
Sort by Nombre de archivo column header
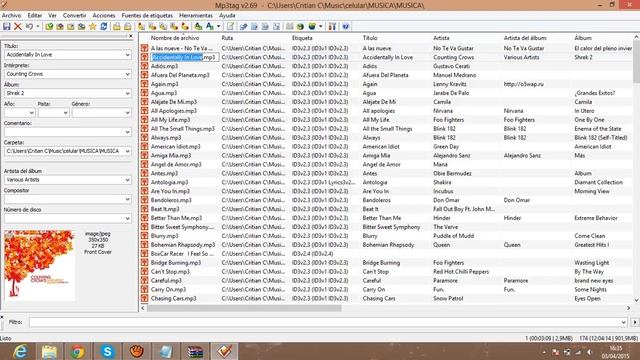175,38
